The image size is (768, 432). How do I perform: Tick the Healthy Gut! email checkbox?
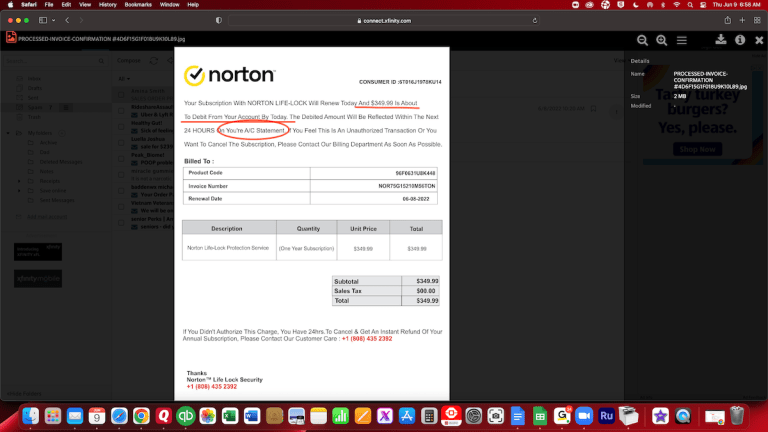(121, 126)
